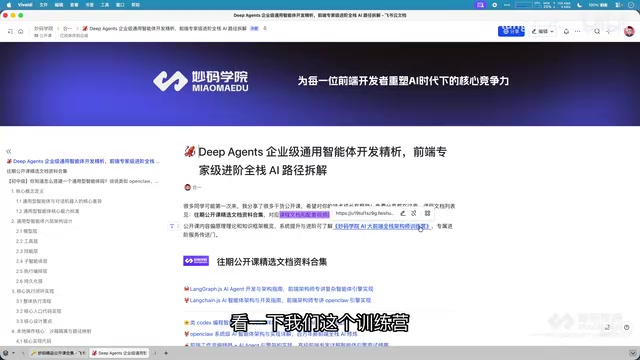Select outline title Deep Agents 企业级通用智能体开发精析
640x360 pixels.
(84, 161)
